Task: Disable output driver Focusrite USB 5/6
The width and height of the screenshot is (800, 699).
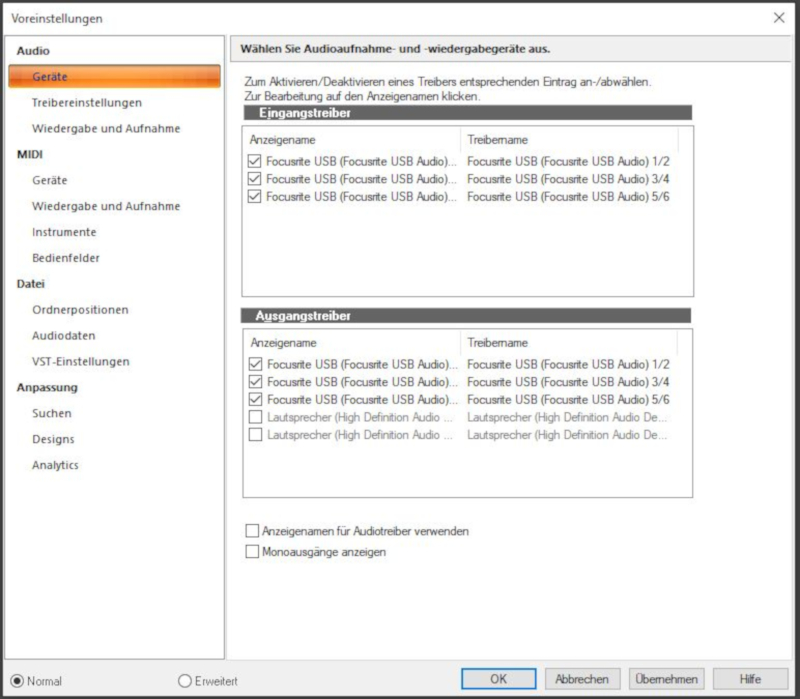Action: click(x=255, y=400)
